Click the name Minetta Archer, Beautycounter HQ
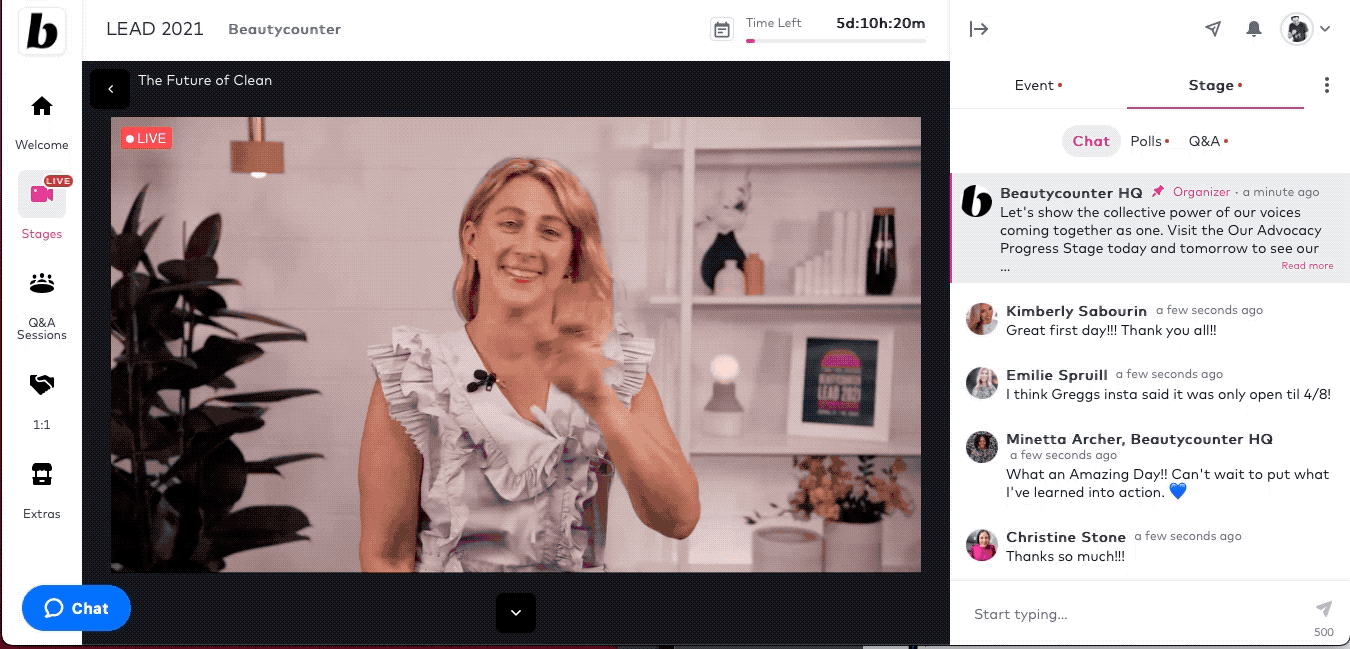 coord(1139,439)
